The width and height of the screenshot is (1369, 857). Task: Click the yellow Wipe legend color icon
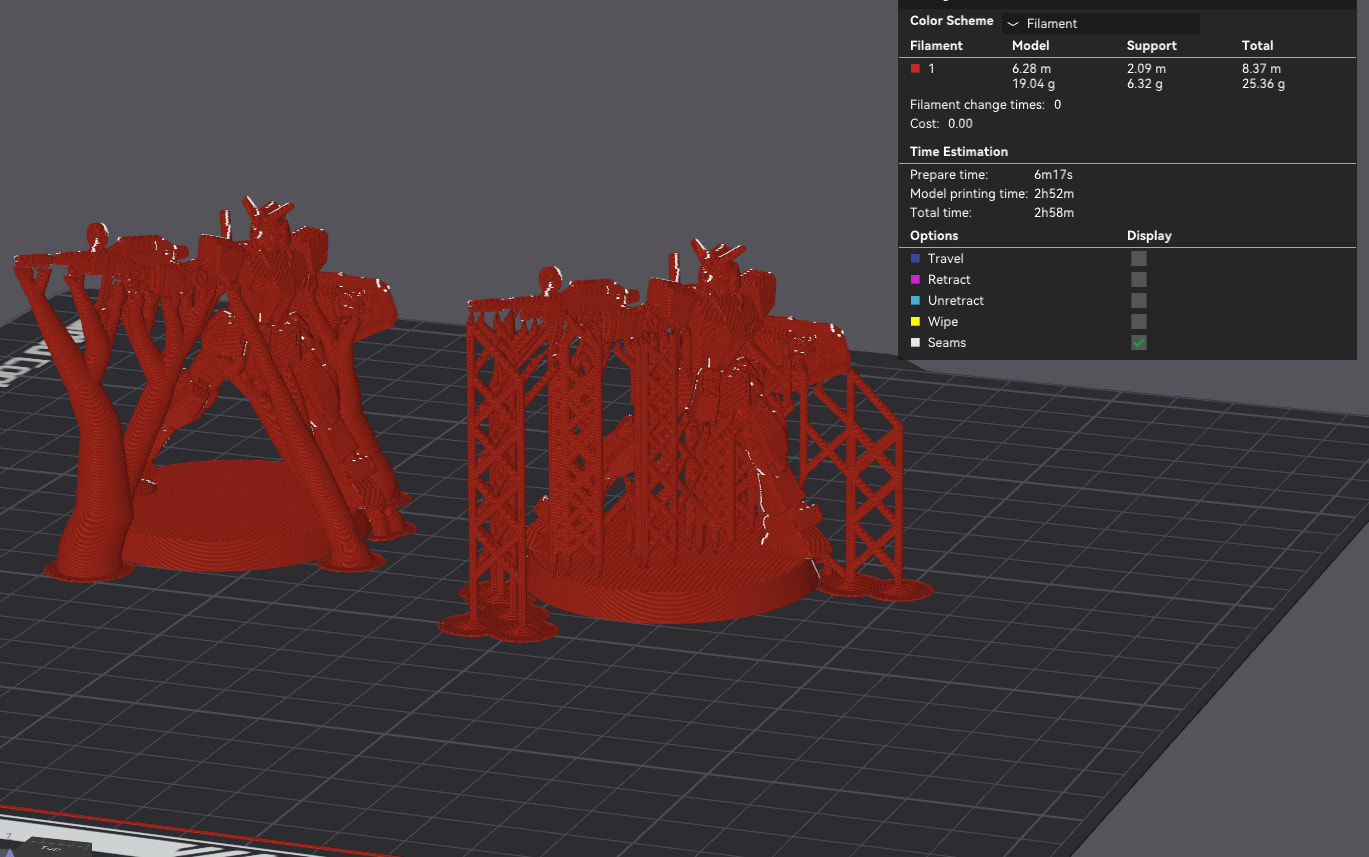point(915,322)
